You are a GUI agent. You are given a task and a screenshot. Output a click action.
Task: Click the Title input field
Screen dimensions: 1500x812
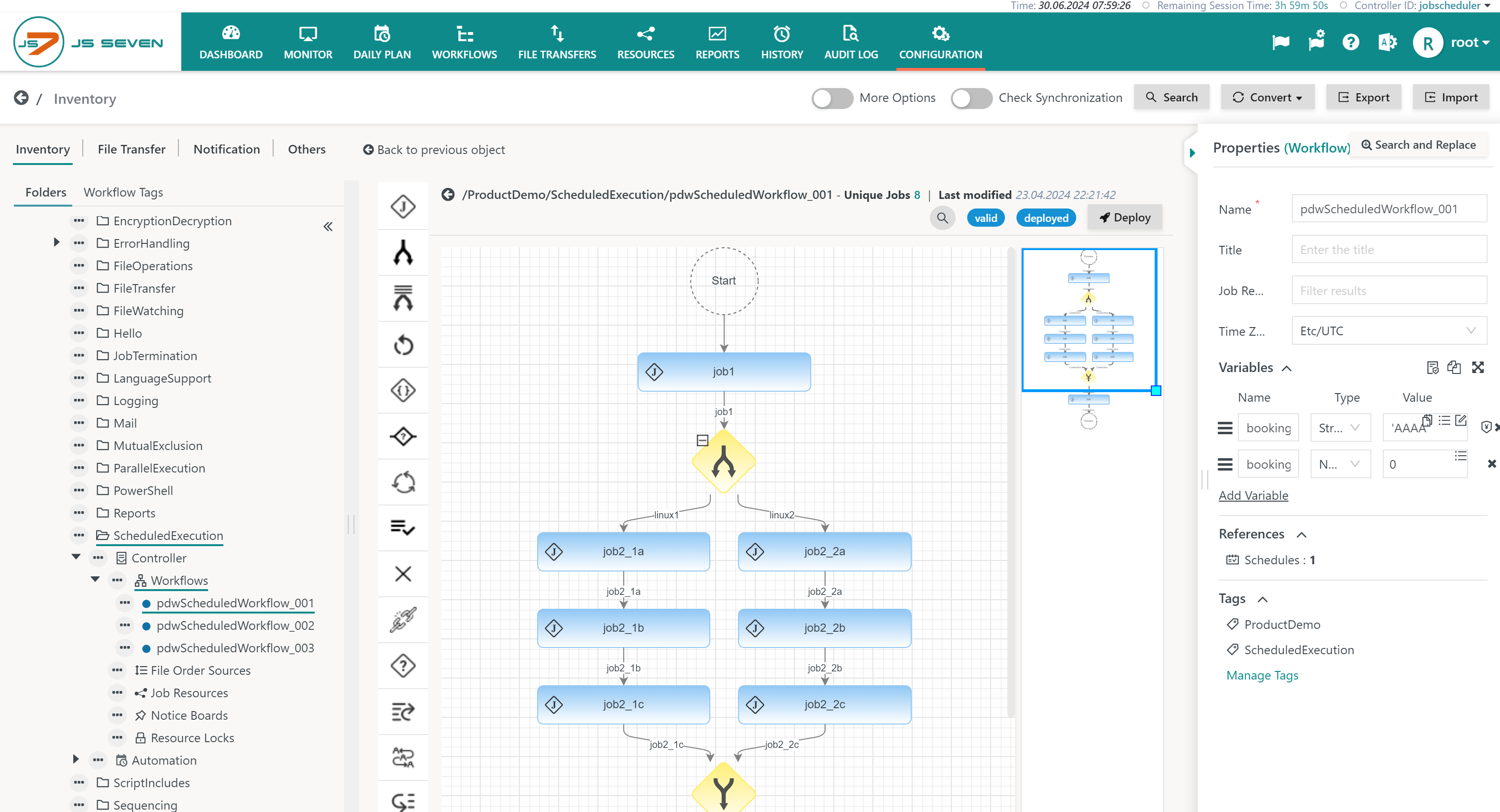tap(1389, 250)
